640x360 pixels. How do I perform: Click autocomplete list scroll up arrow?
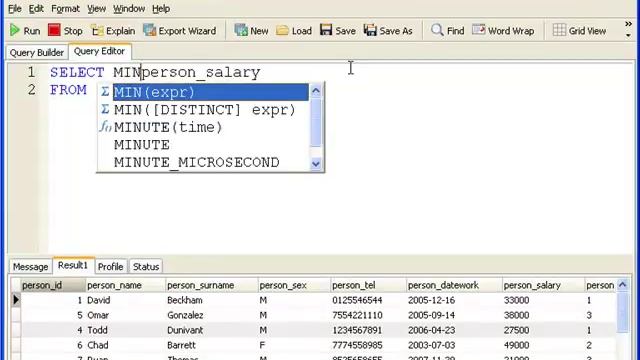tap(316, 90)
